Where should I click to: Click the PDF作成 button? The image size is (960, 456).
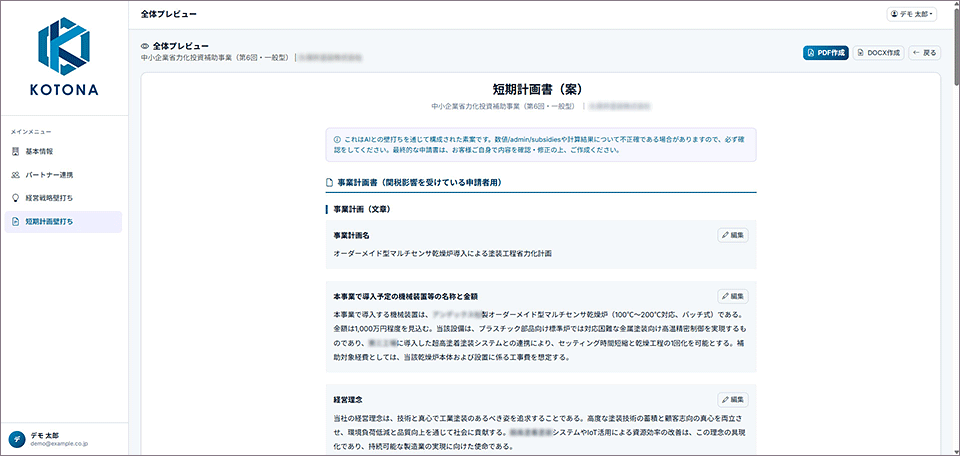click(x=826, y=53)
